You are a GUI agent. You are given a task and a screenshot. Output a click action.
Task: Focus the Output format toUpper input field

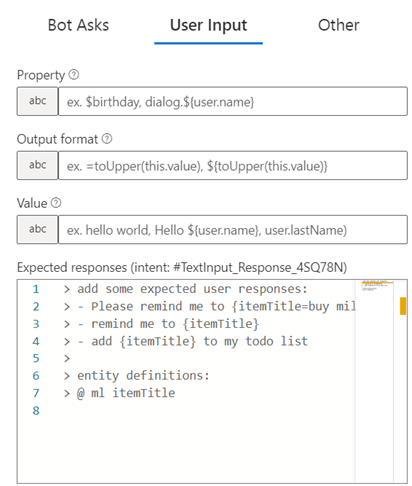tap(233, 165)
